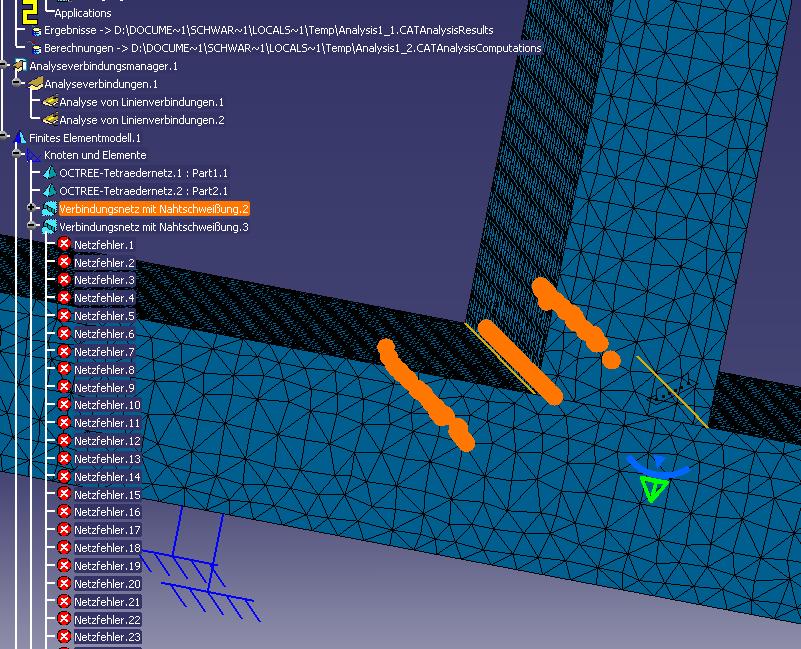Select highlighted Verbindungsnetz mit Nahtschweißung.2 label
Screen dimensions: 801x649
coord(154,209)
